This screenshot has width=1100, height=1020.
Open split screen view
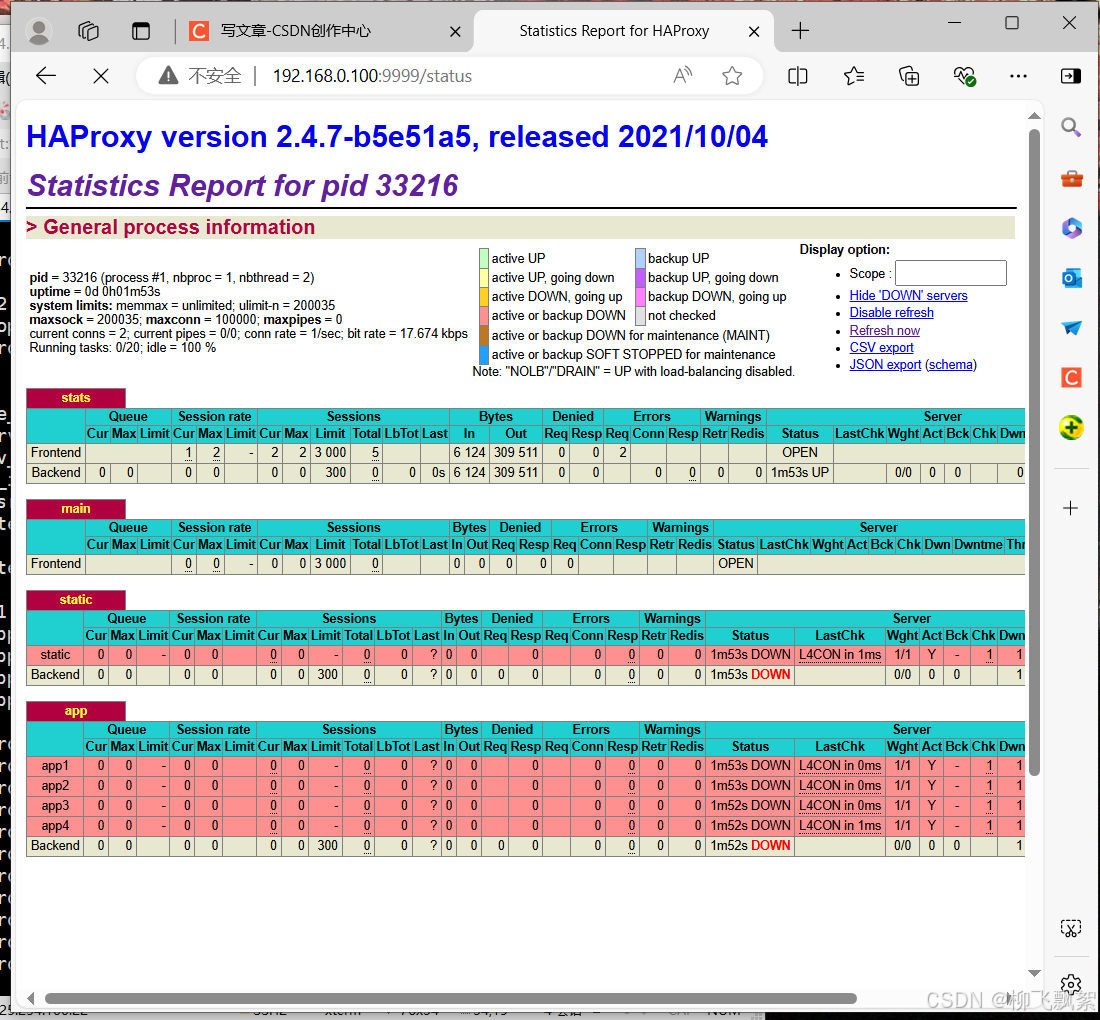tap(798, 76)
